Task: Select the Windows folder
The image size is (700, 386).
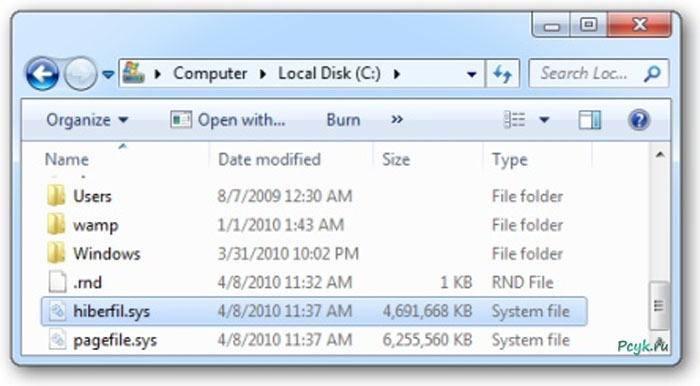Action: 107,253
